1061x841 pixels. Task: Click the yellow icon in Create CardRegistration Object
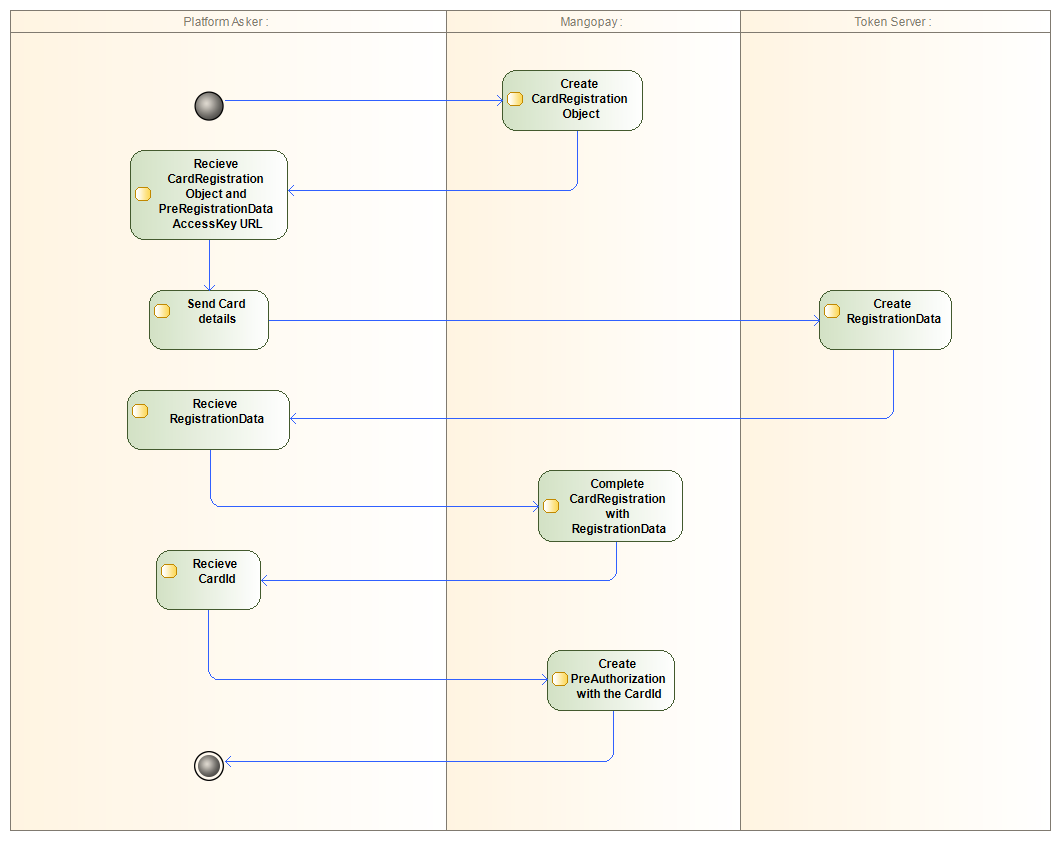click(x=516, y=99)
